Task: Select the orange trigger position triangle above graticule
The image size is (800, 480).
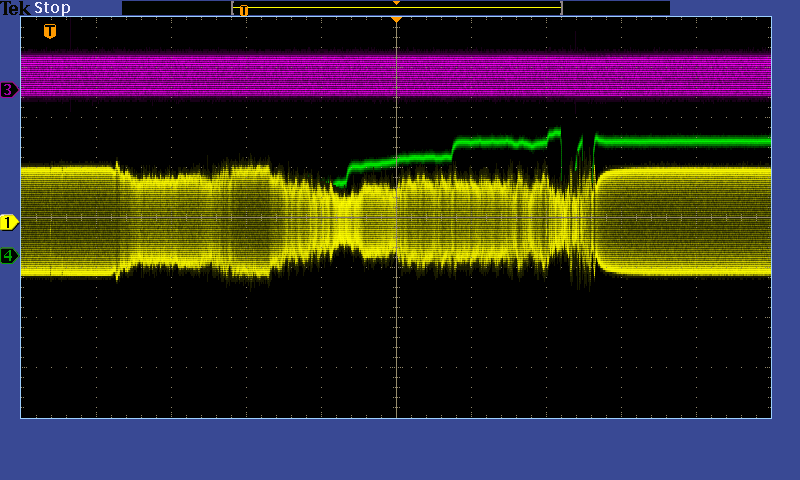Action: point(396,19)
